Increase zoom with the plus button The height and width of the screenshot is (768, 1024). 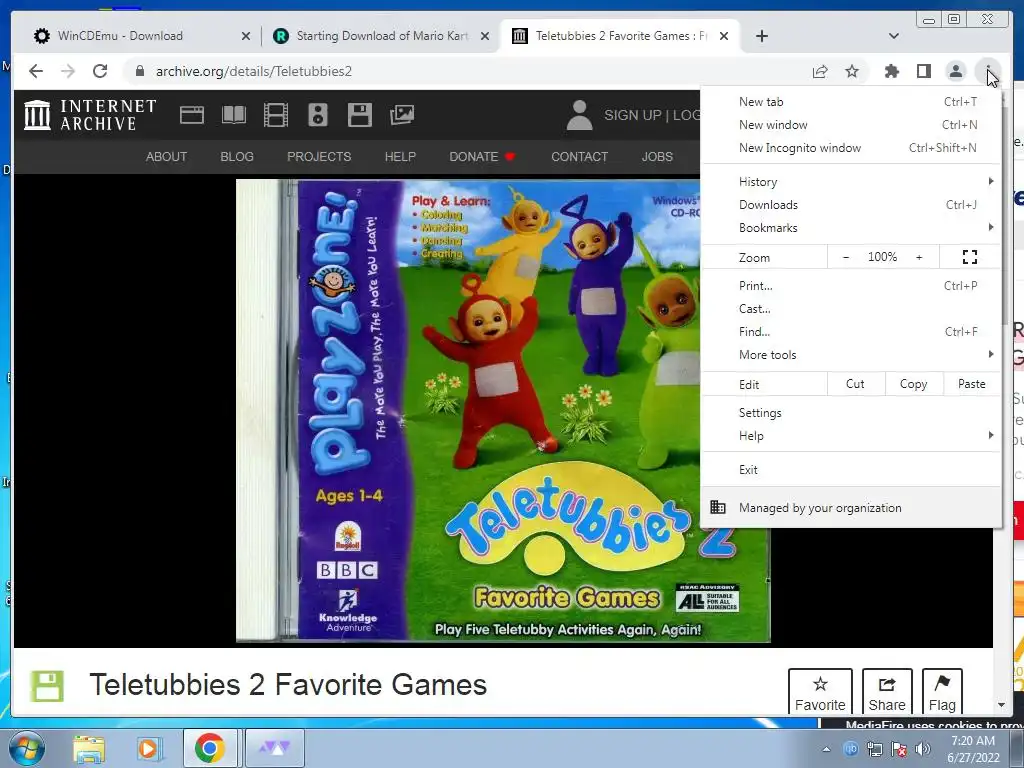919,257
